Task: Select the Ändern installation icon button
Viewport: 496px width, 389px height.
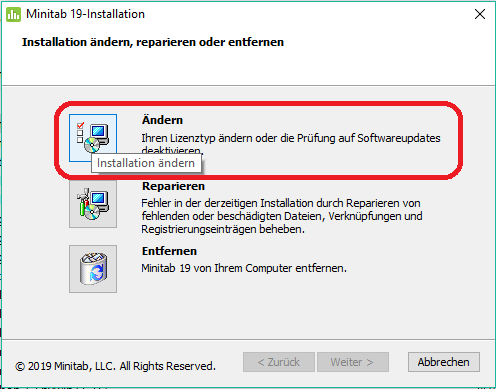Action: tap(93, 138)
